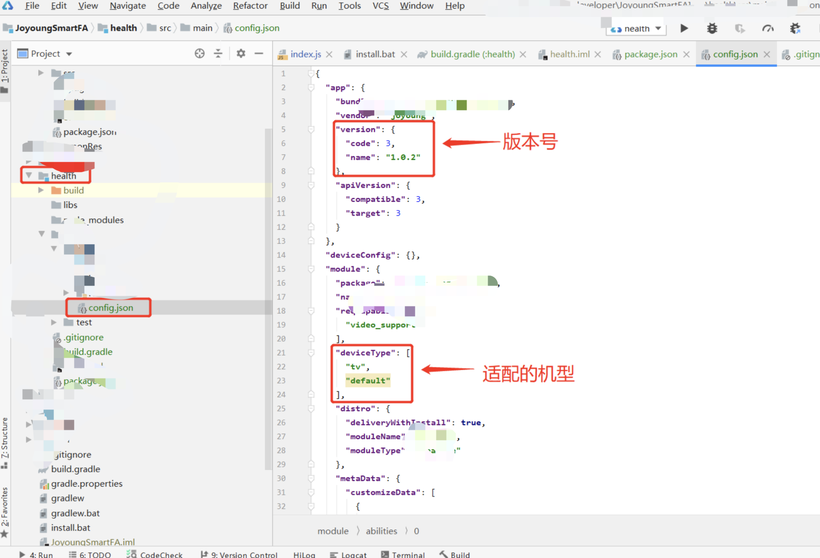The height and width of the screenshot is (558, 820).
Task: Open the 1: Project side tool window
Action: (5, 71)
